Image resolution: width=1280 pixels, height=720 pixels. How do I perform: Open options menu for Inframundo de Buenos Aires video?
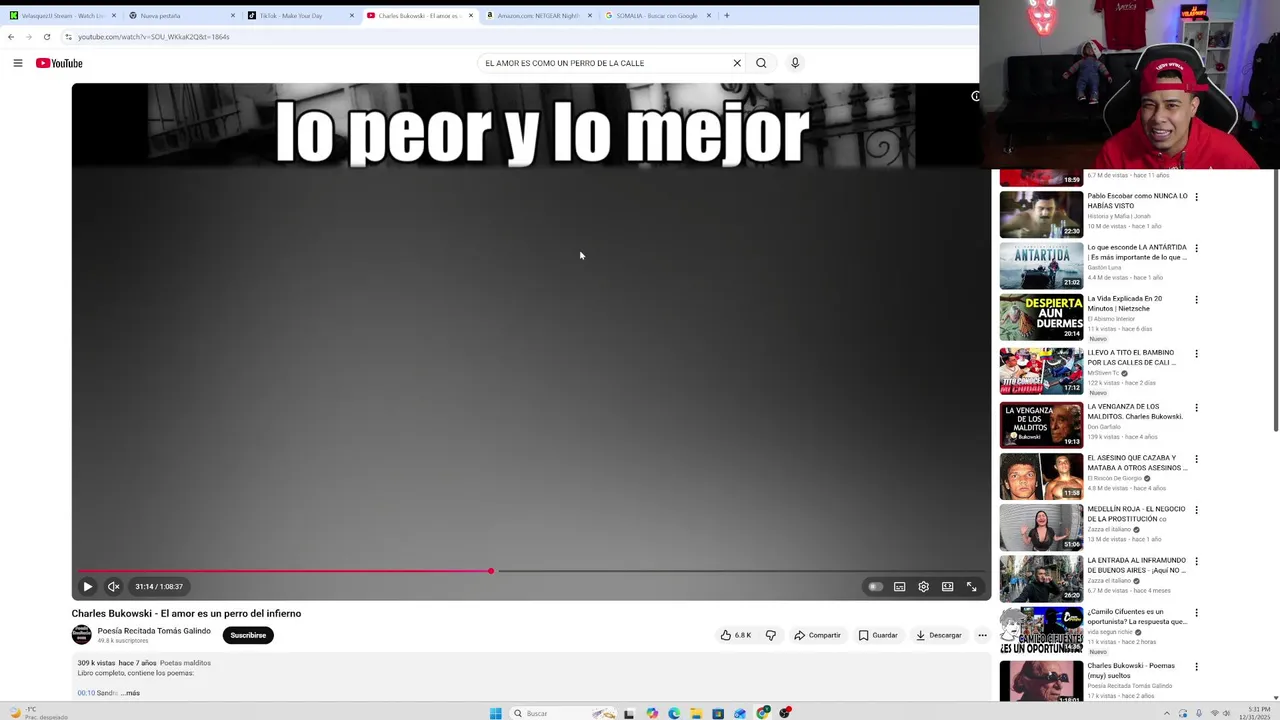click(x=1196, y=561)
